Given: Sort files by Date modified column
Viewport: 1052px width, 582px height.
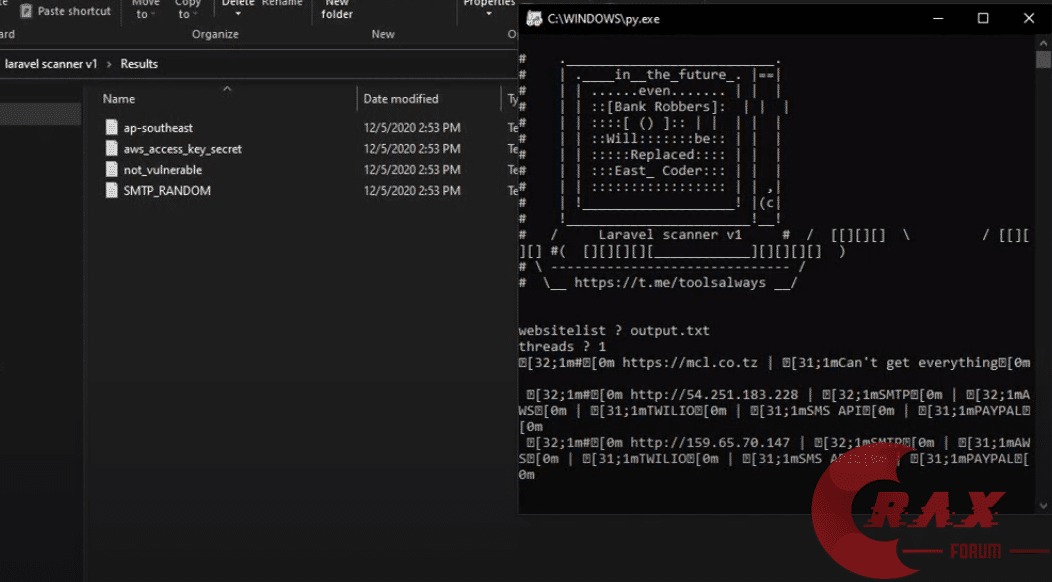Looking at the screenshot, I should pyautogui.click(x=401, y=99).
